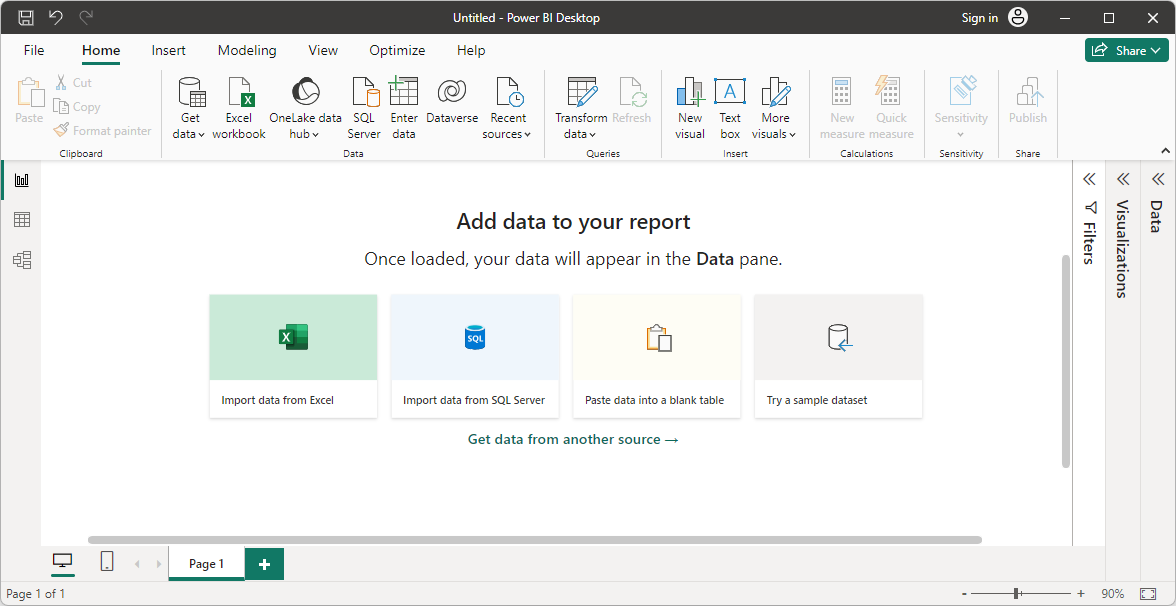Screen dimensions: 1176x606
Task: Open the Share dropdown button
Action: pyautogui.click(x=1126, y=50)
